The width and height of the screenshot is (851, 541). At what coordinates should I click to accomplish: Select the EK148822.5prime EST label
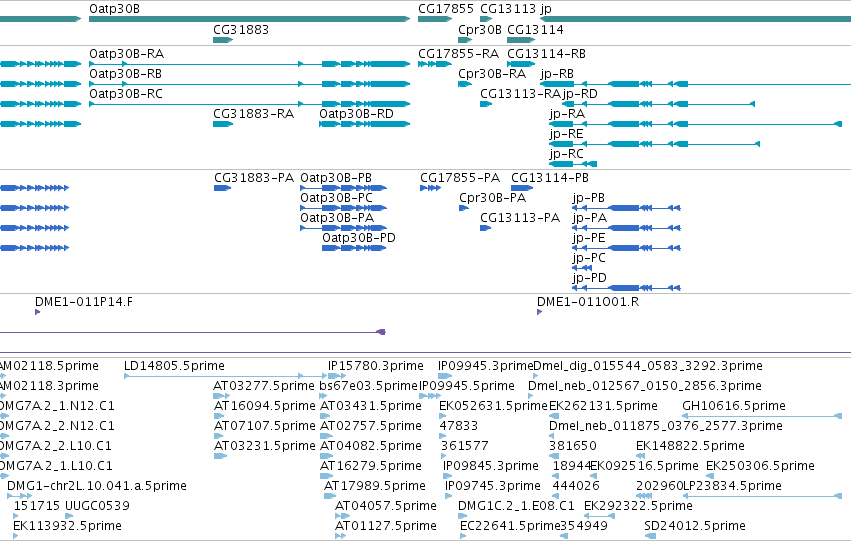[690, 447]
